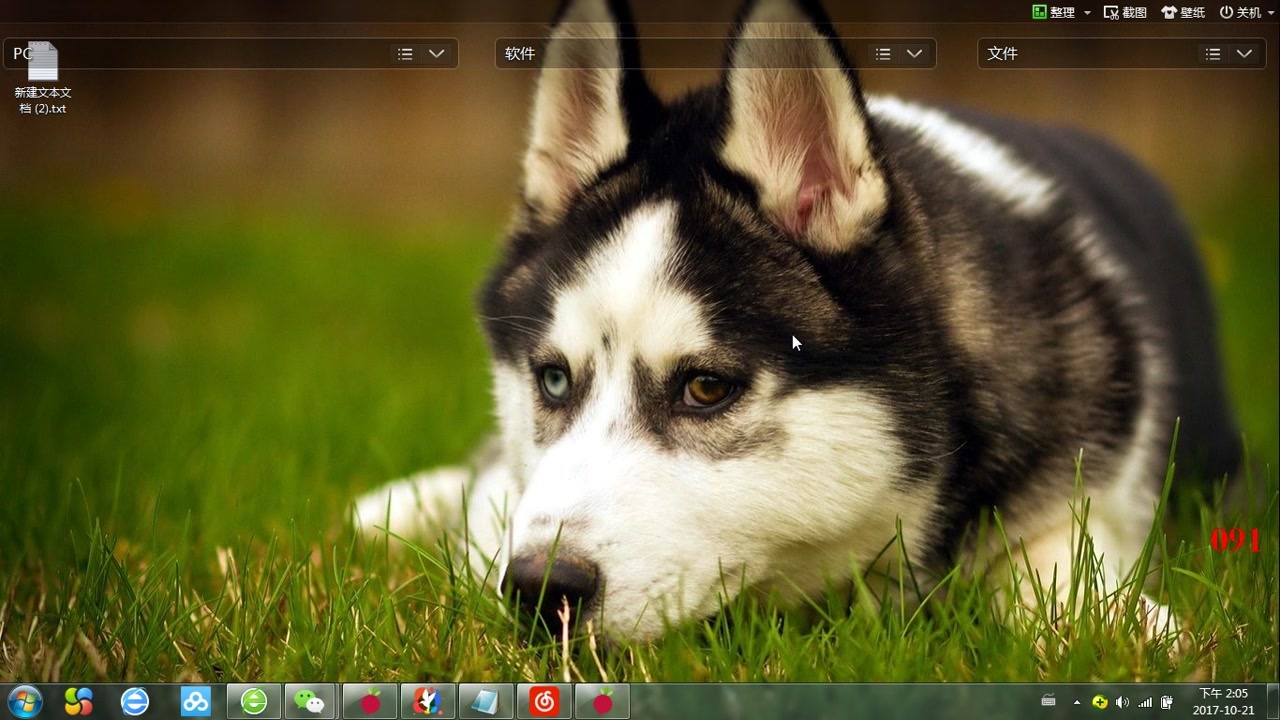
Task: Open first red radish app in taskbar
Action: [x=370, y=701]
